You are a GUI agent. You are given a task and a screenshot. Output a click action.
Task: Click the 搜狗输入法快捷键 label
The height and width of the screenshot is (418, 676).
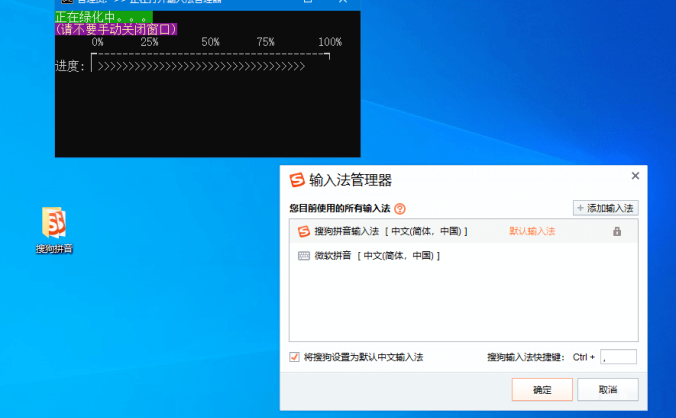[526, 357]
